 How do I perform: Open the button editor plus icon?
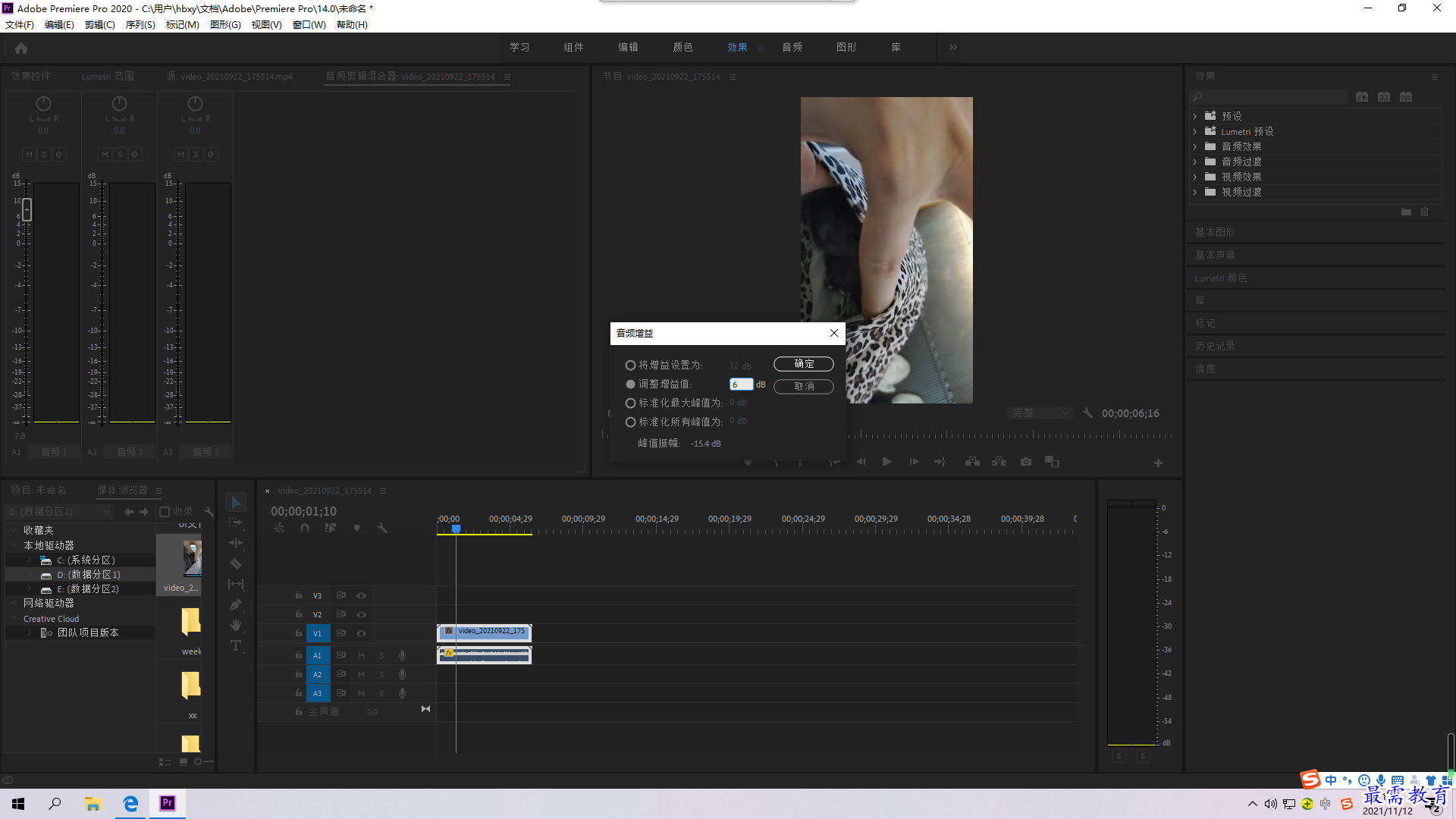(1158, 463)
